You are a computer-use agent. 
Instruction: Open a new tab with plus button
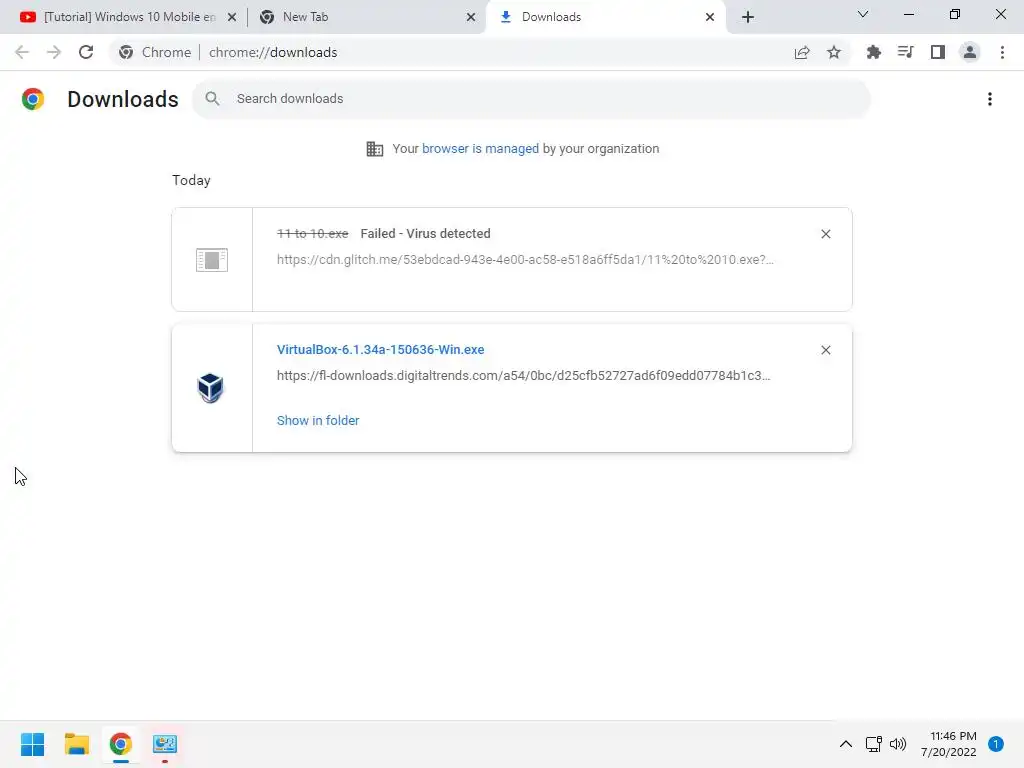(x=748, y=17)
